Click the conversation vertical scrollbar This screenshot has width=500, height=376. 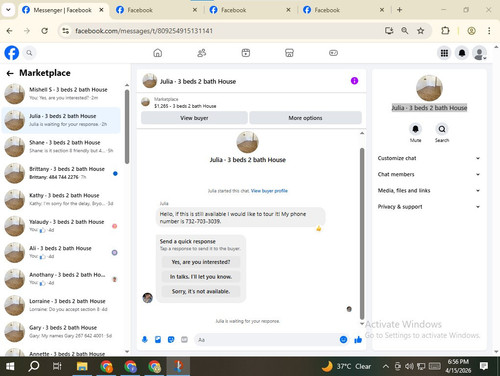362,233
